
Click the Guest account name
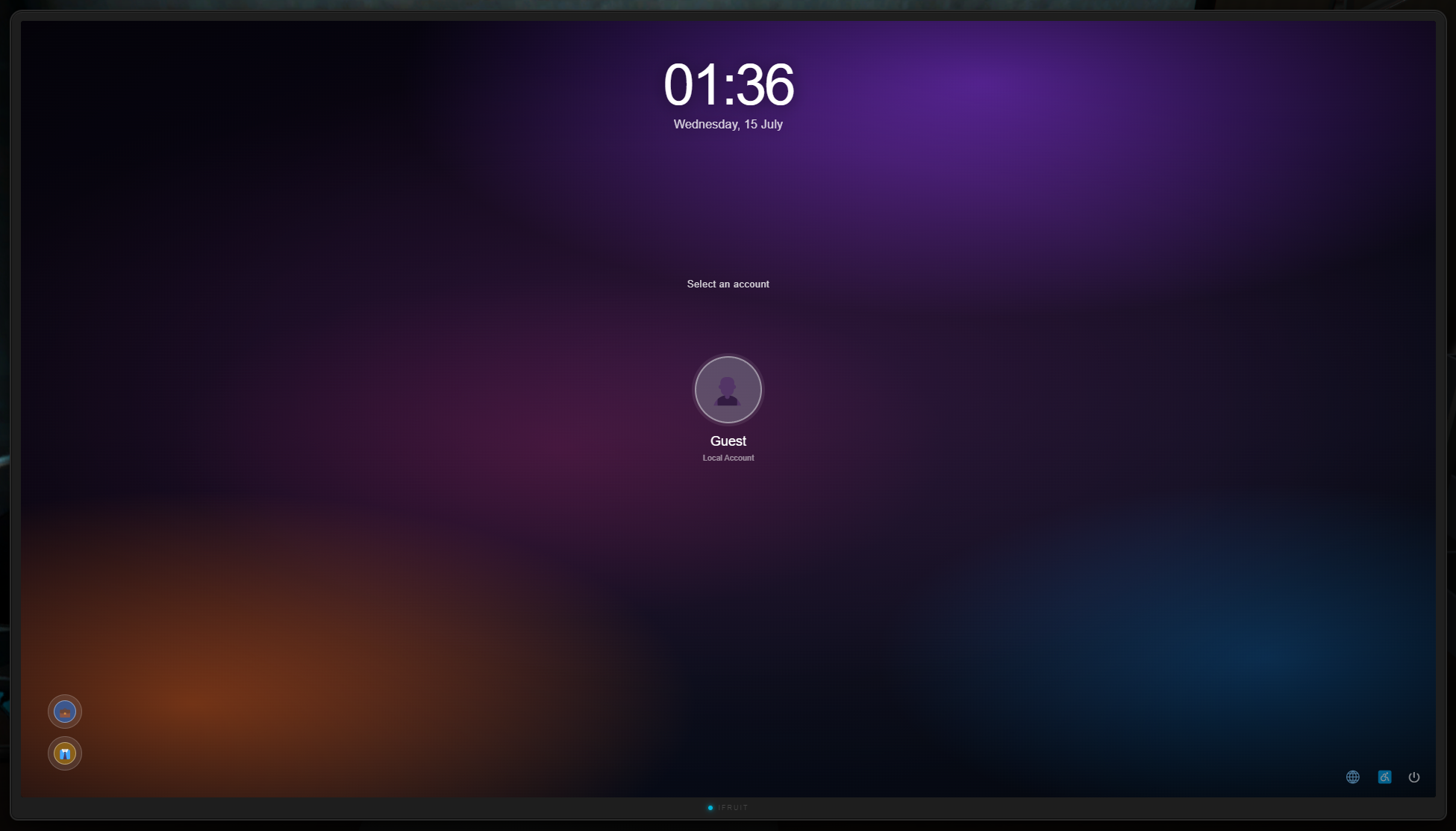(728, 441)
